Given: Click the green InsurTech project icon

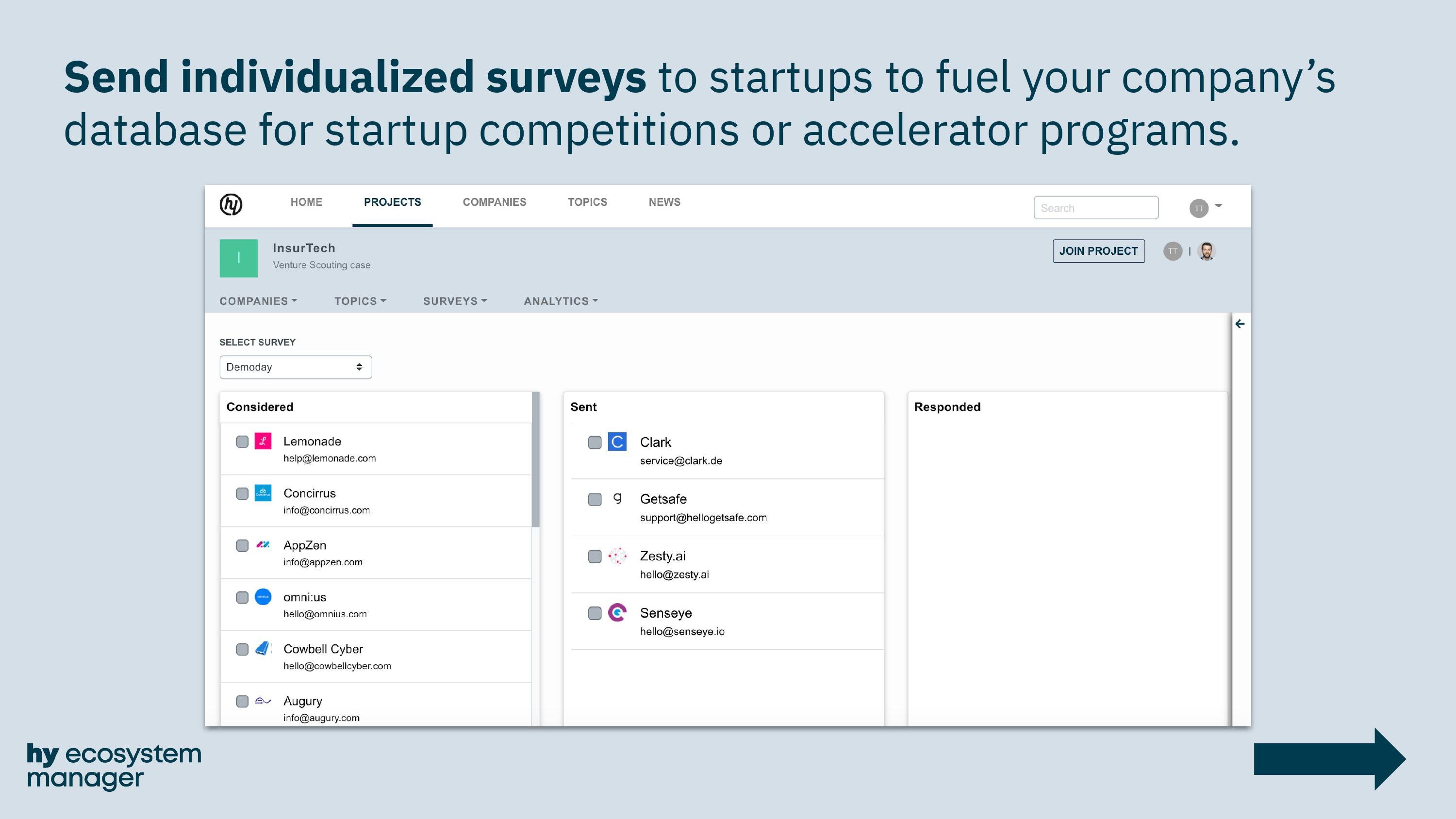Looking at the screenshot, I should pyautogui.click(x=238, y=258).
